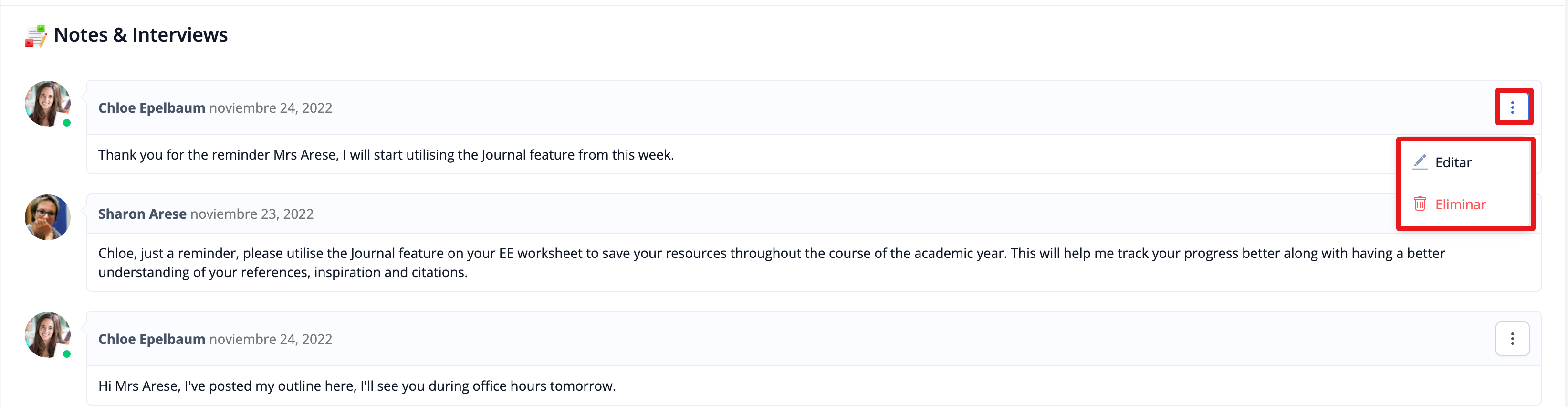The width and height of the screenshot is (1568, 407).
Task: Click Chloe Epelbaum's name on the last note
Action: (x=152, y=339)
